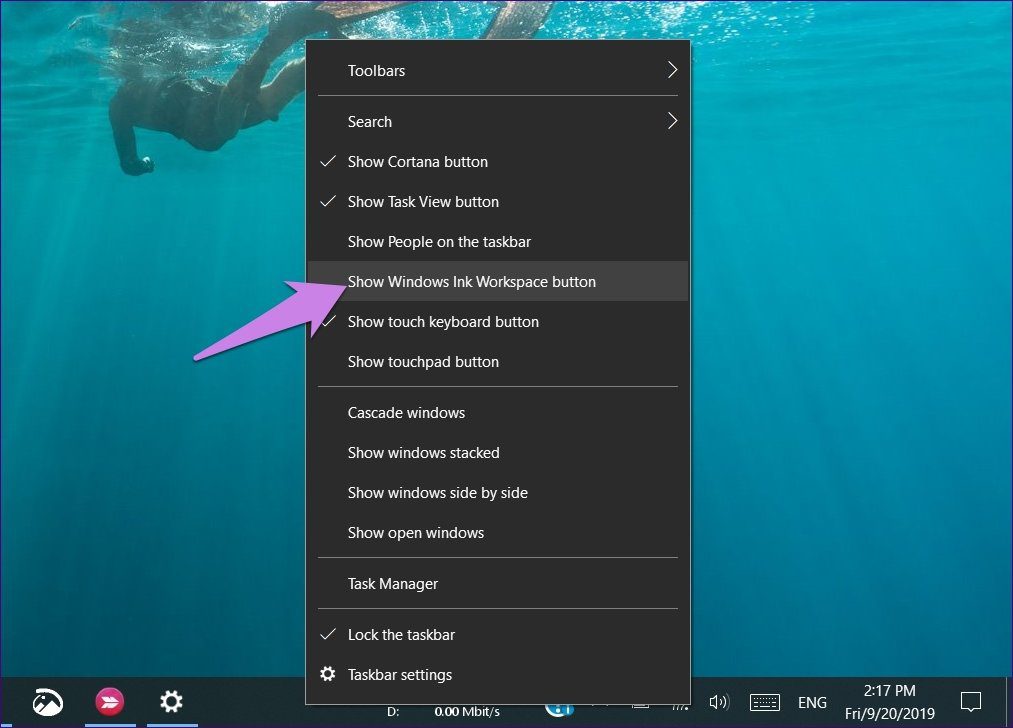Screen dimensions: 1013x728
Task: Click the 0.00 Mbit/s network meter
Action: coord(466,712)
